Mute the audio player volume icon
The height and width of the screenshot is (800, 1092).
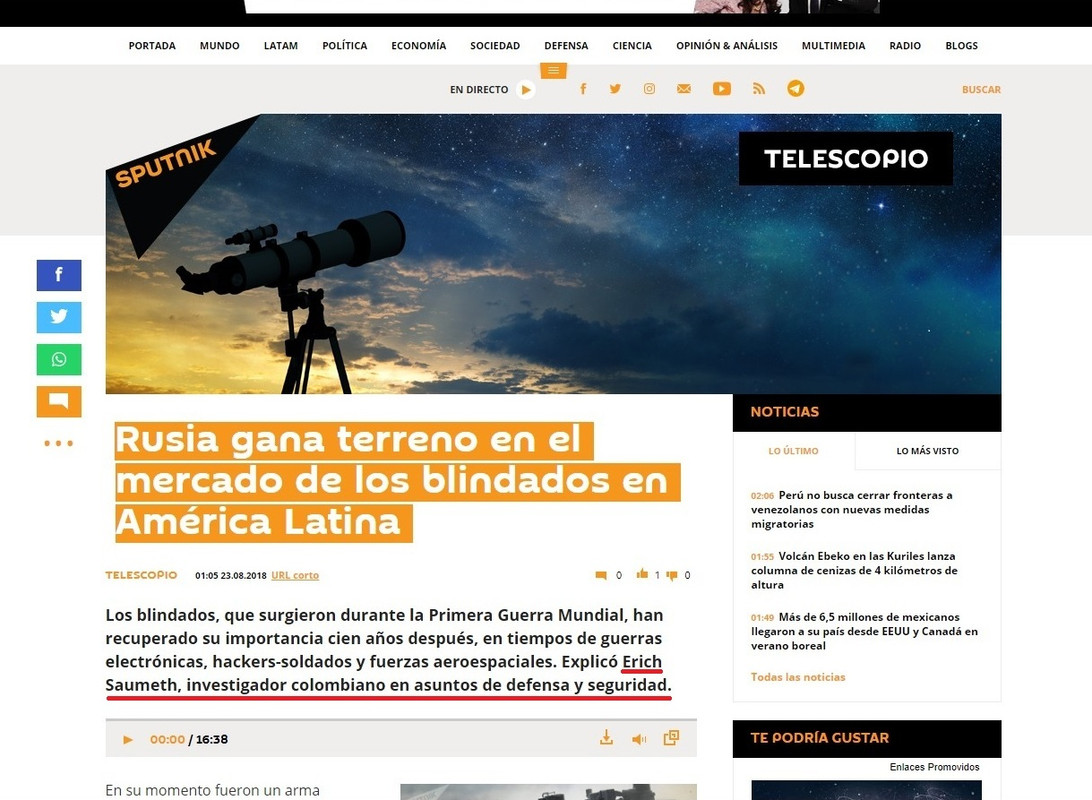click(x=639, y=739)
